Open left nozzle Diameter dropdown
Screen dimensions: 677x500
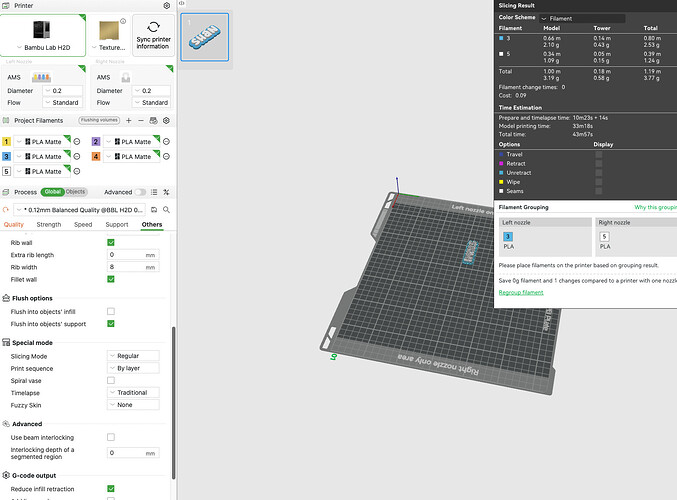63,91
